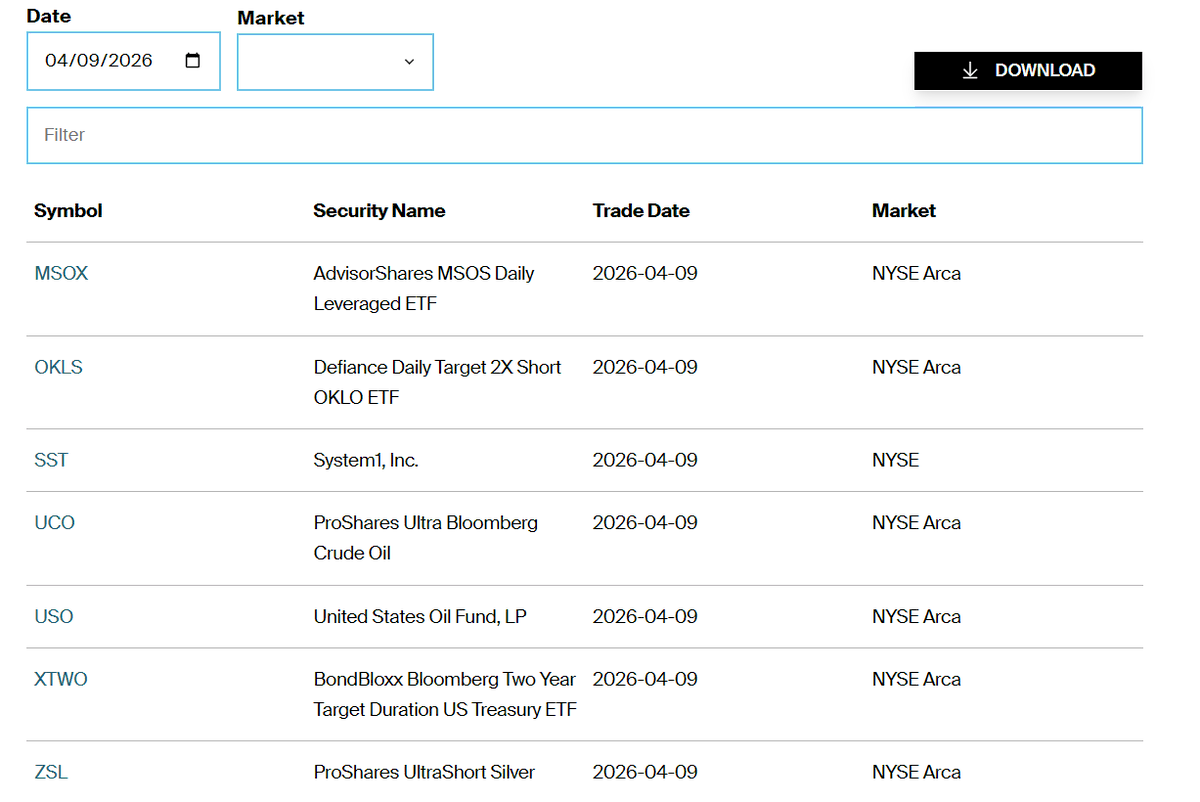Open the MSOX symbol link

click(x=61, y=273)
